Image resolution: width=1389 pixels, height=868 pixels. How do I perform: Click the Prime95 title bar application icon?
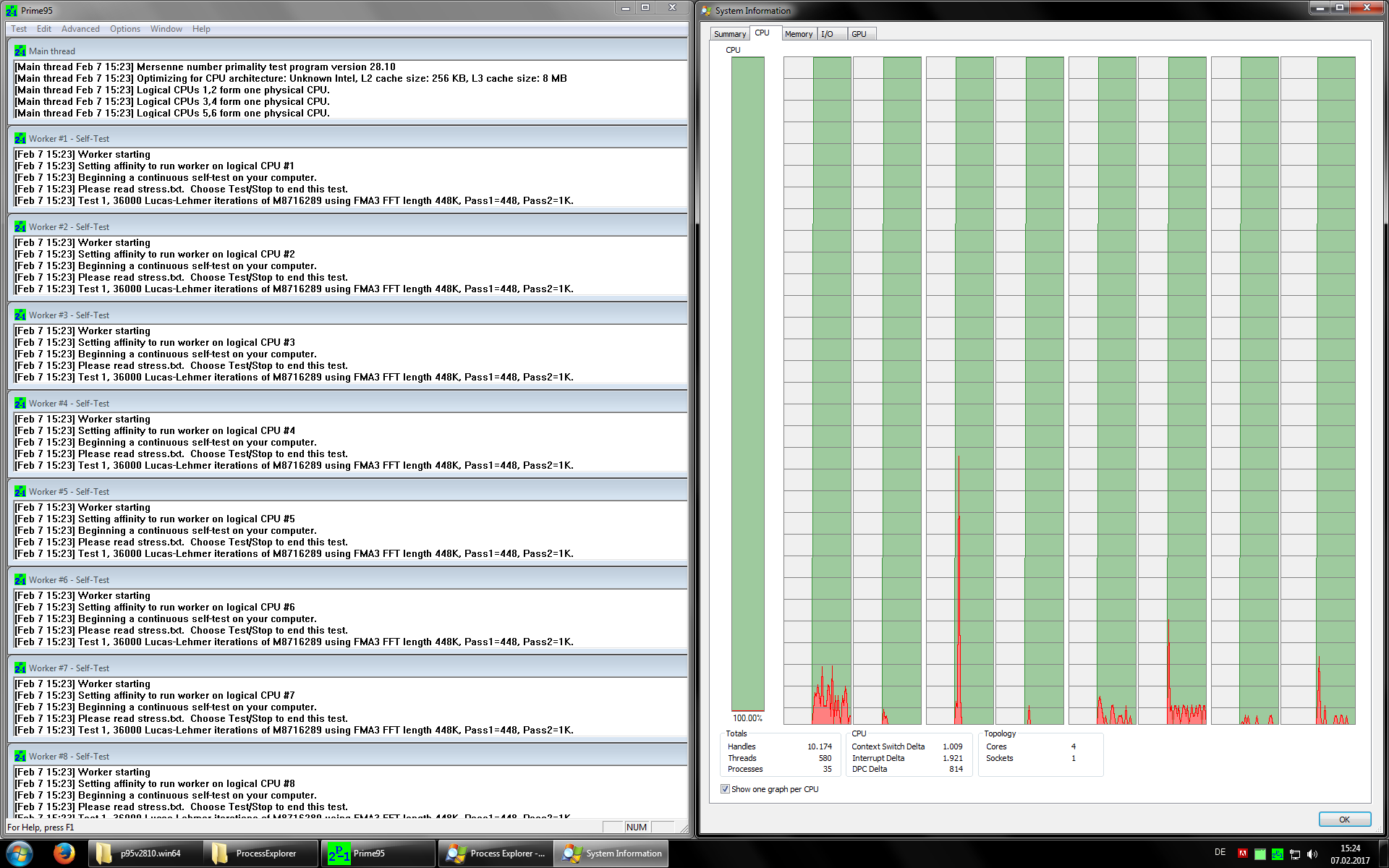tap(12, 11)
